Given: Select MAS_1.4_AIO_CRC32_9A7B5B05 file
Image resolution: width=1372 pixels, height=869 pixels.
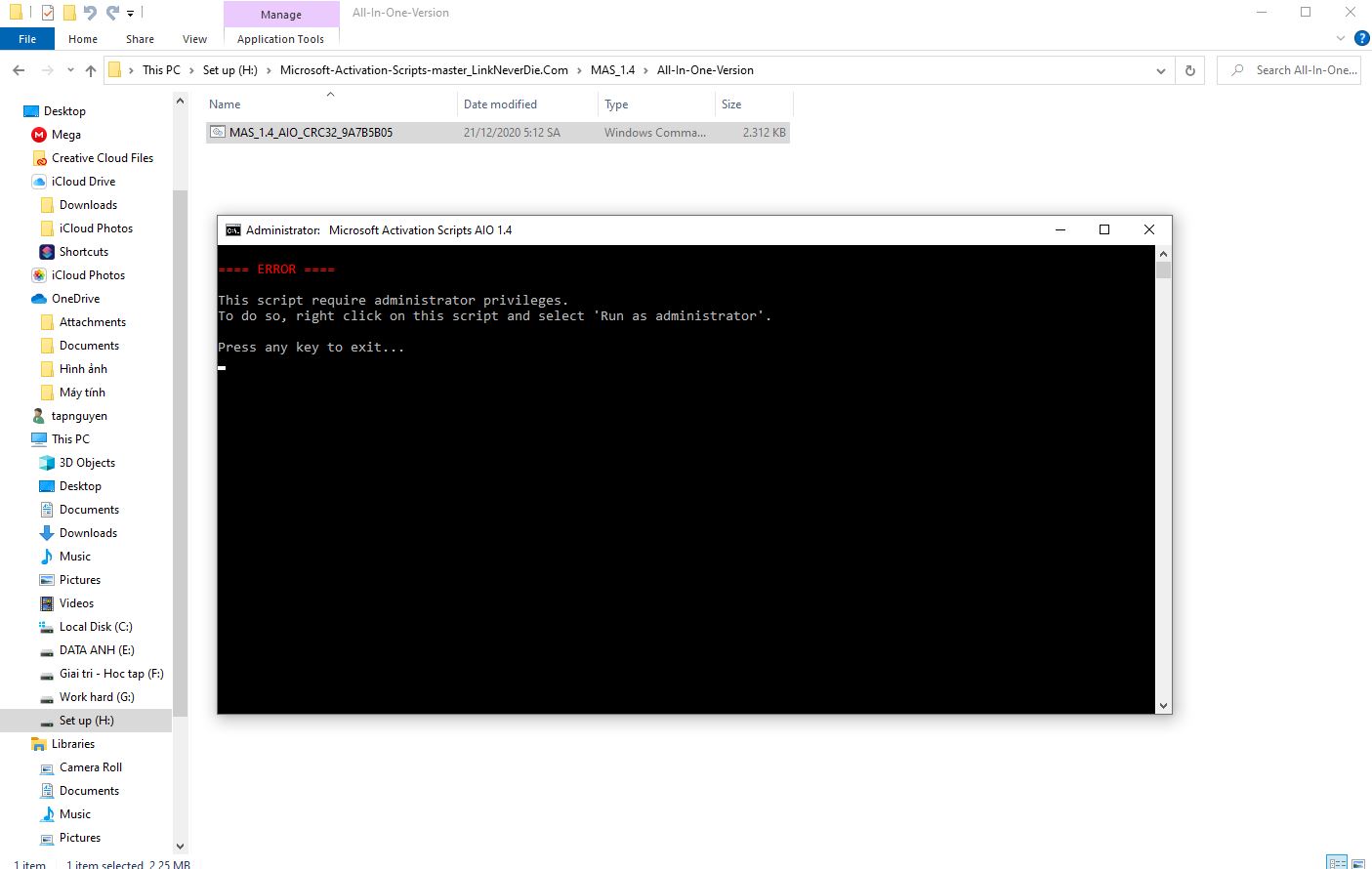Looking at the screenshot, I should point(311,133).
